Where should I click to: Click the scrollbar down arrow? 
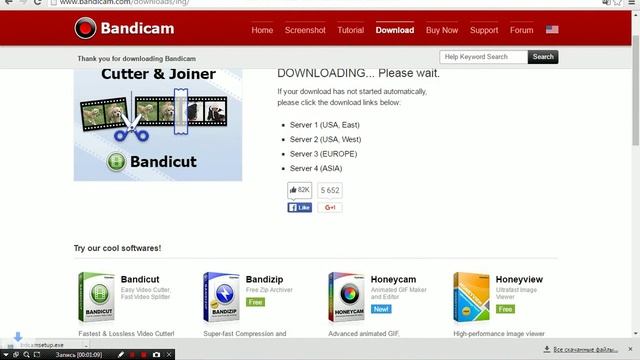pos(636,333)
